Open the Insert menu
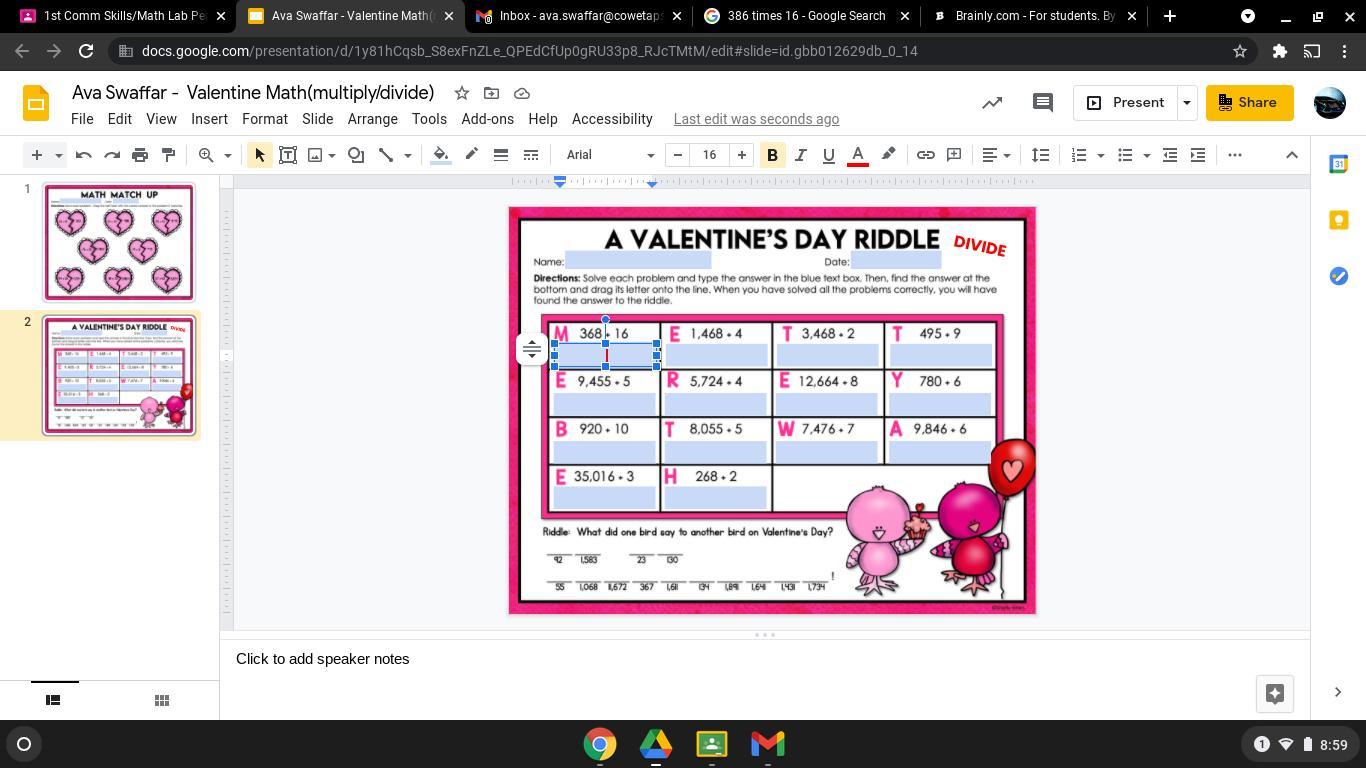The height and width of the screenshot is (768, 1366). 209,119
